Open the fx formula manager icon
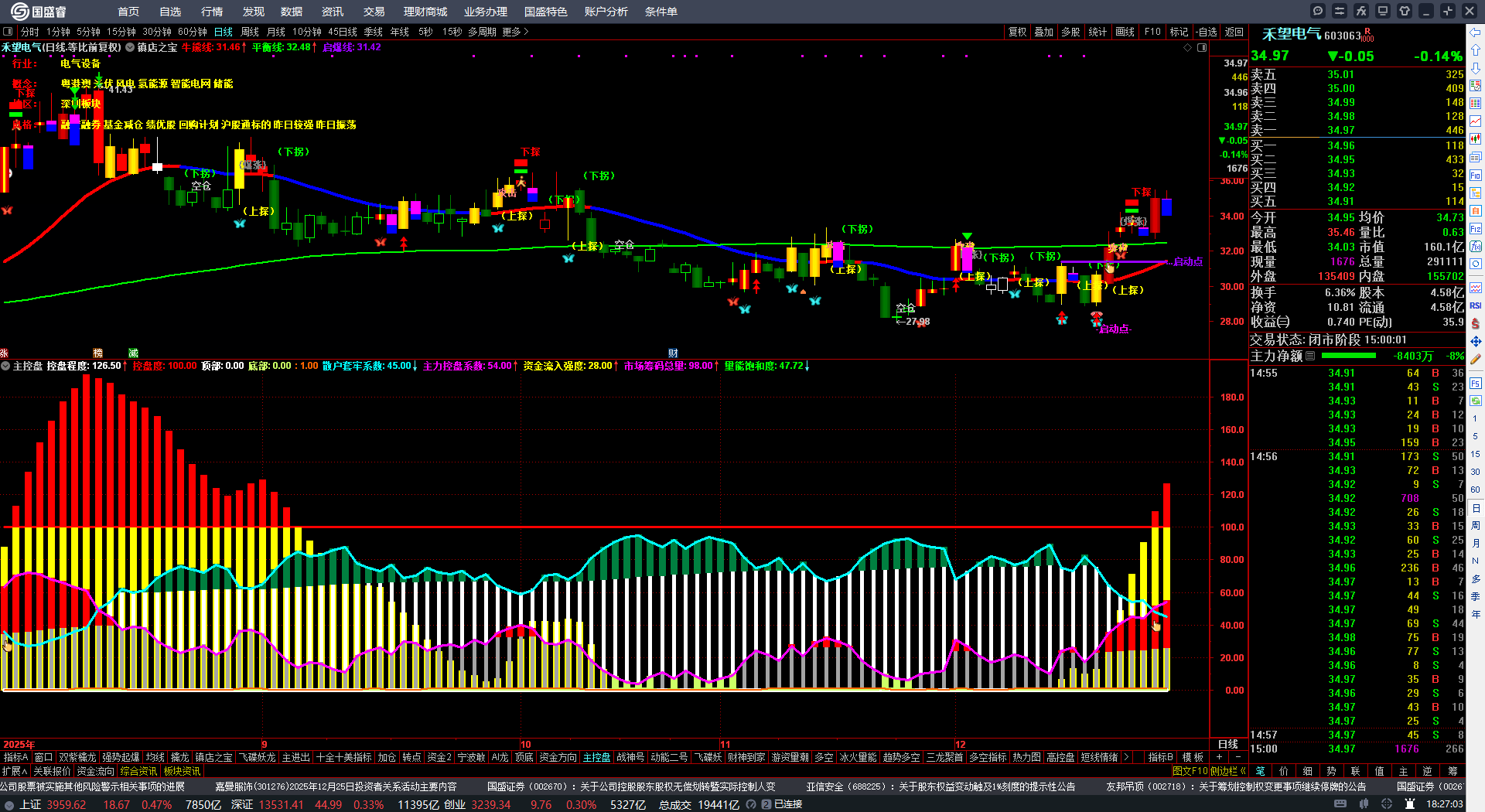The width and height of the screenshot is (1485, 812). (x=1361, y=11)
